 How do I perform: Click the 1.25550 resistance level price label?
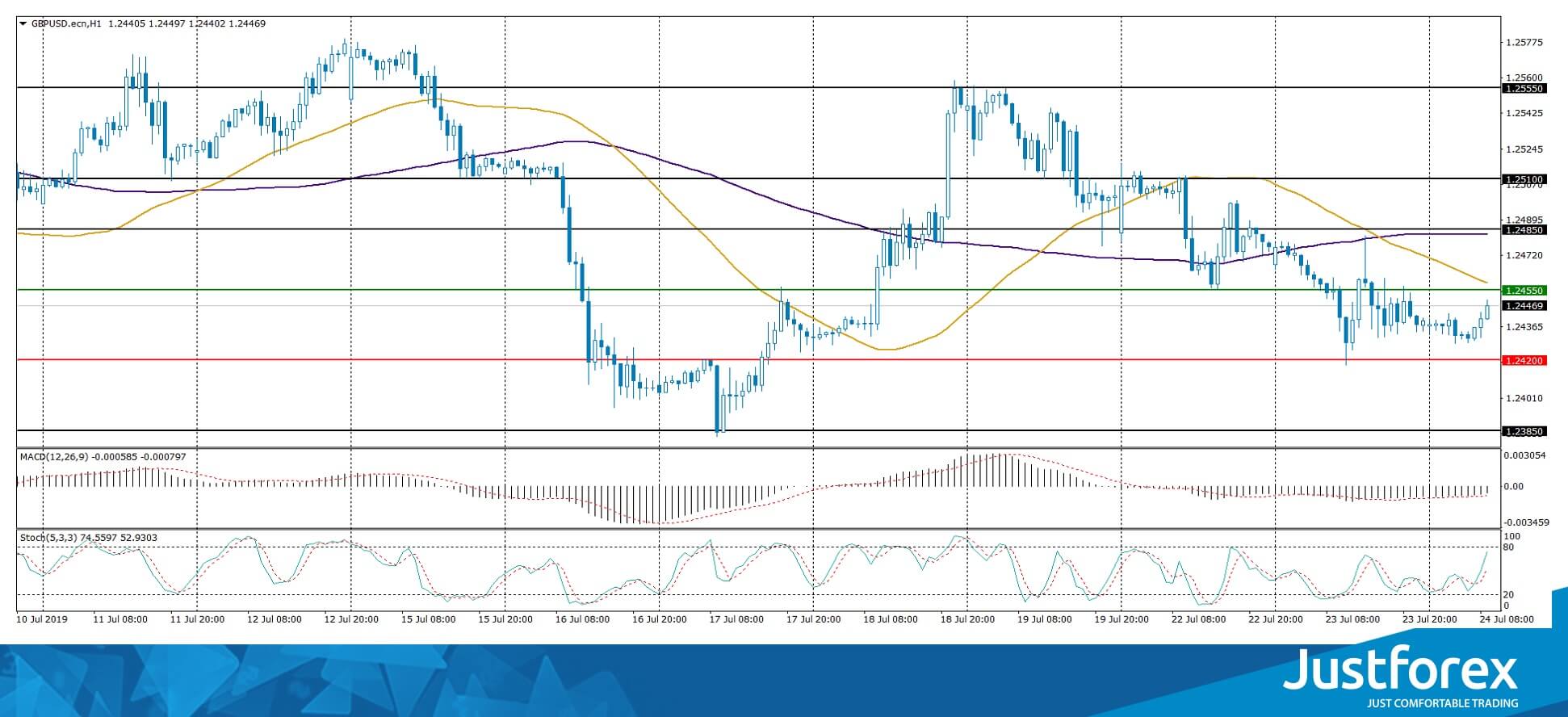1523,89
